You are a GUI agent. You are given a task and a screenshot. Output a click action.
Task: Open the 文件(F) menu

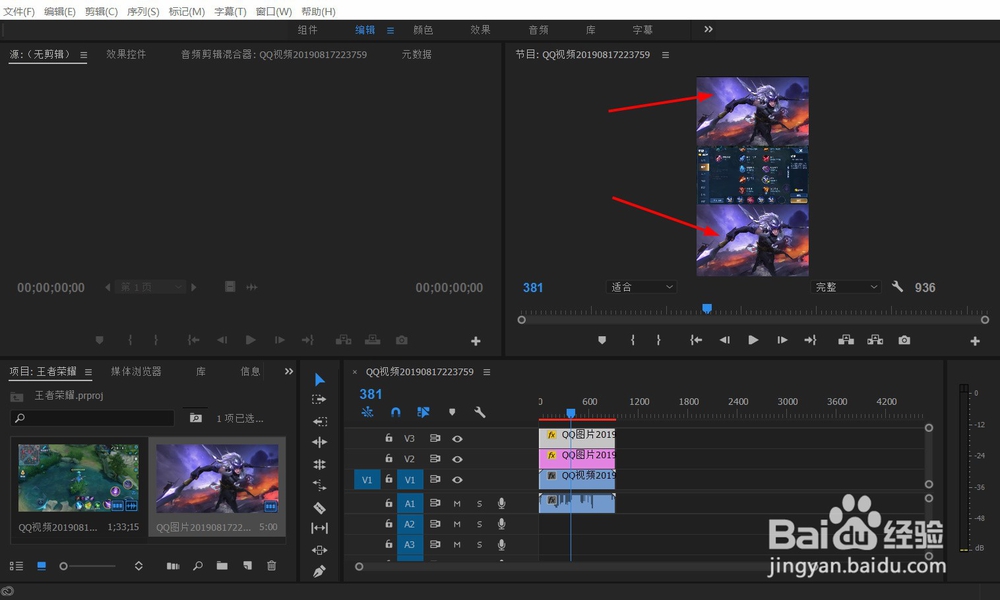pos(19,11)
